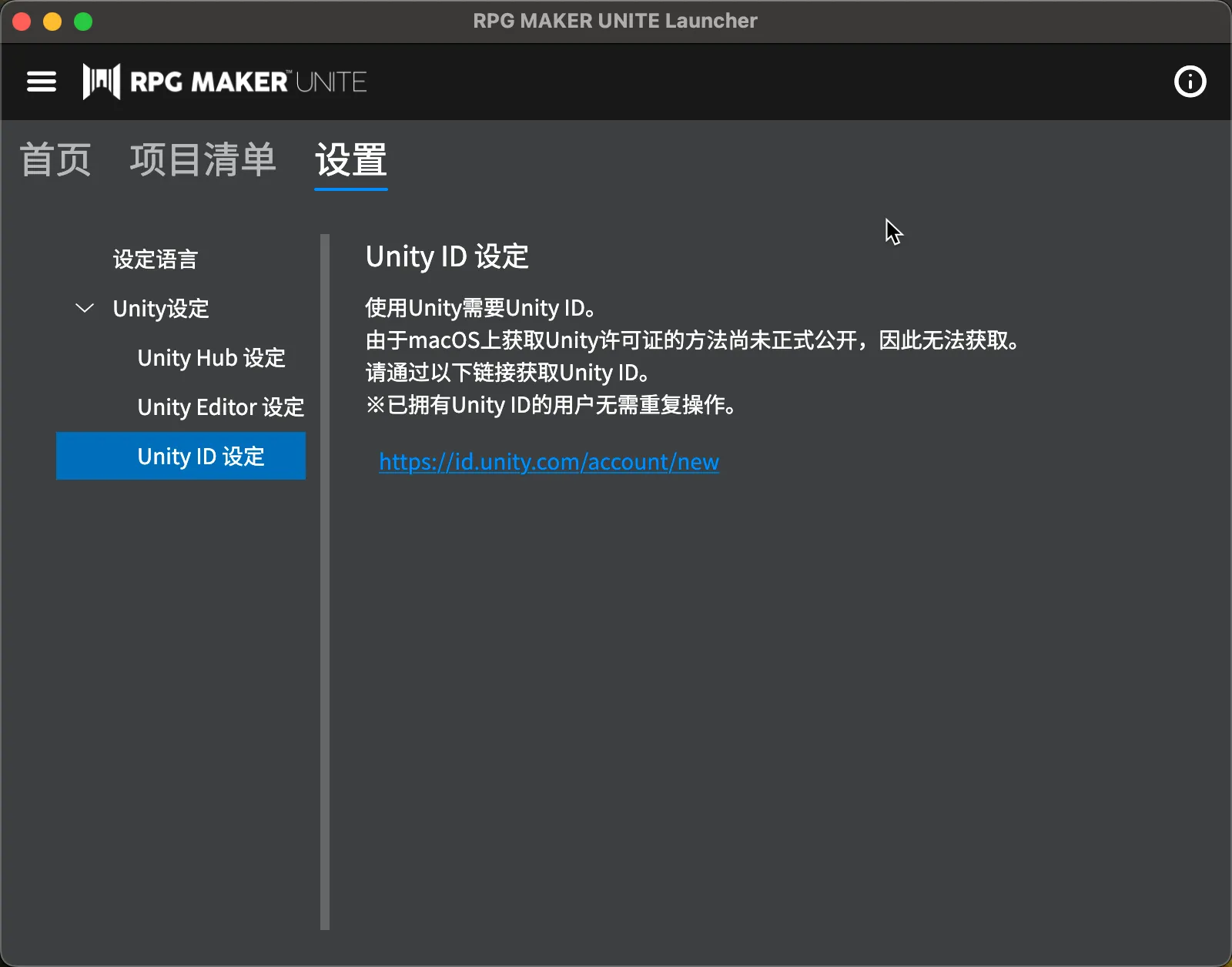Select Unity ID 设定 in sidebar
Screen dimensions: 1232x967
(181, 456)
